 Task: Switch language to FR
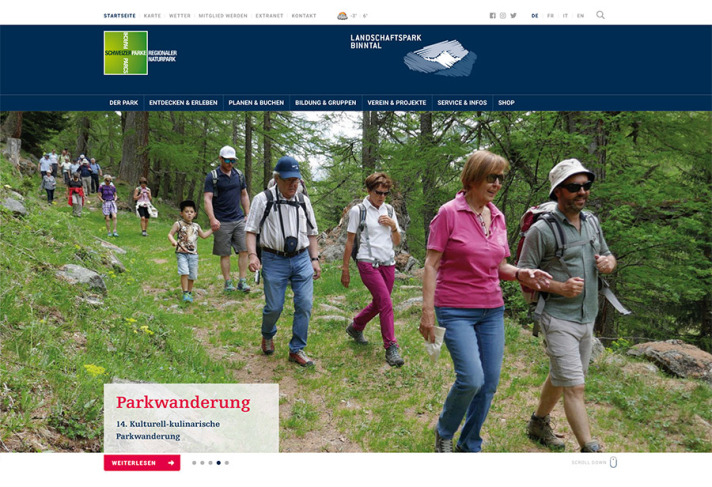point(550,15)
